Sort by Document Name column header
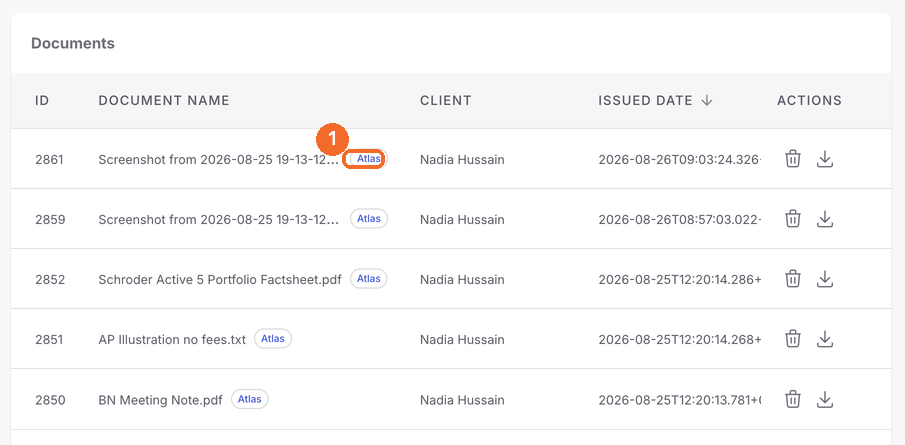Viewport: 905px width, 445px height. [x=164, y=100]
